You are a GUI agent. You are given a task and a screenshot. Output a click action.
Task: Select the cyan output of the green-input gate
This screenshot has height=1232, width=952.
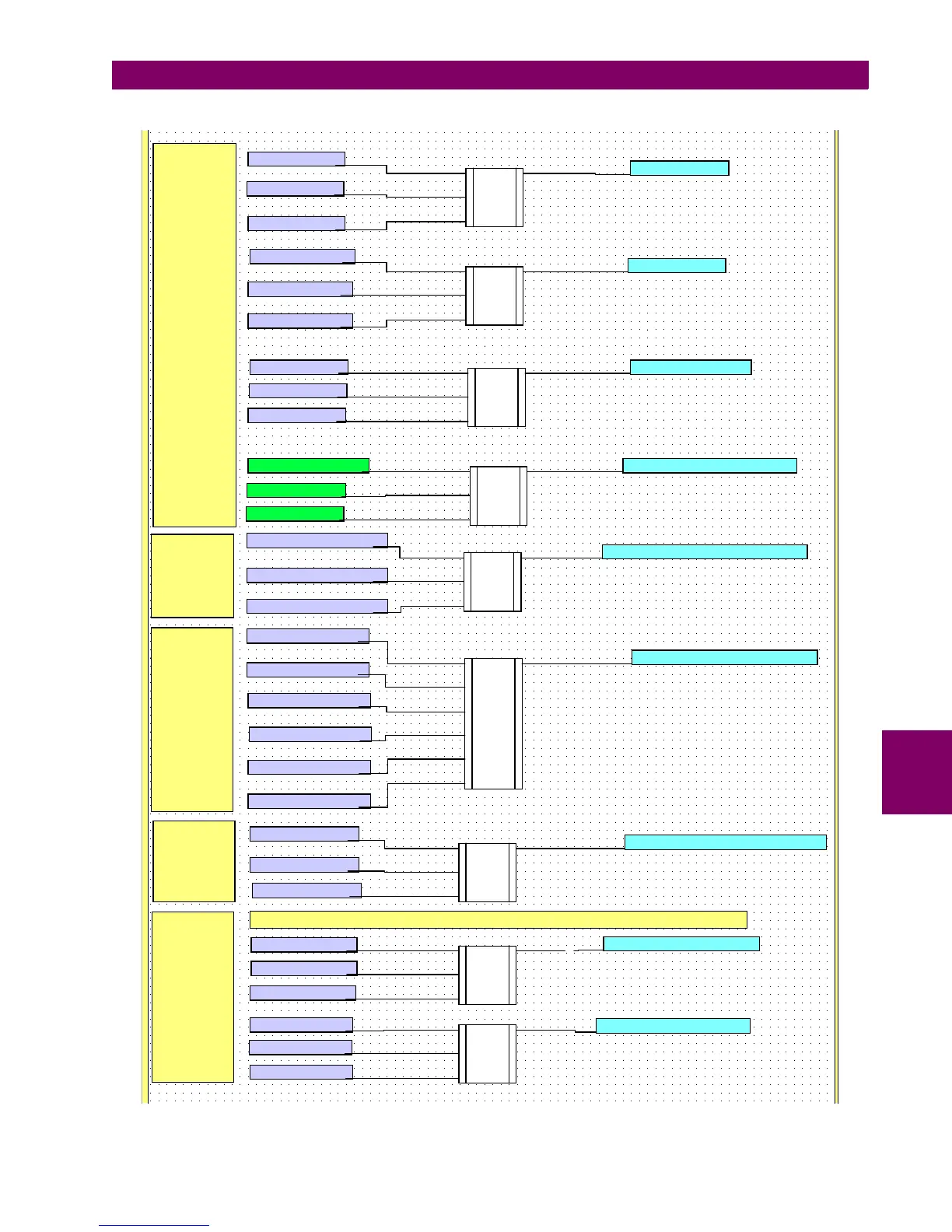pos(709,465)
